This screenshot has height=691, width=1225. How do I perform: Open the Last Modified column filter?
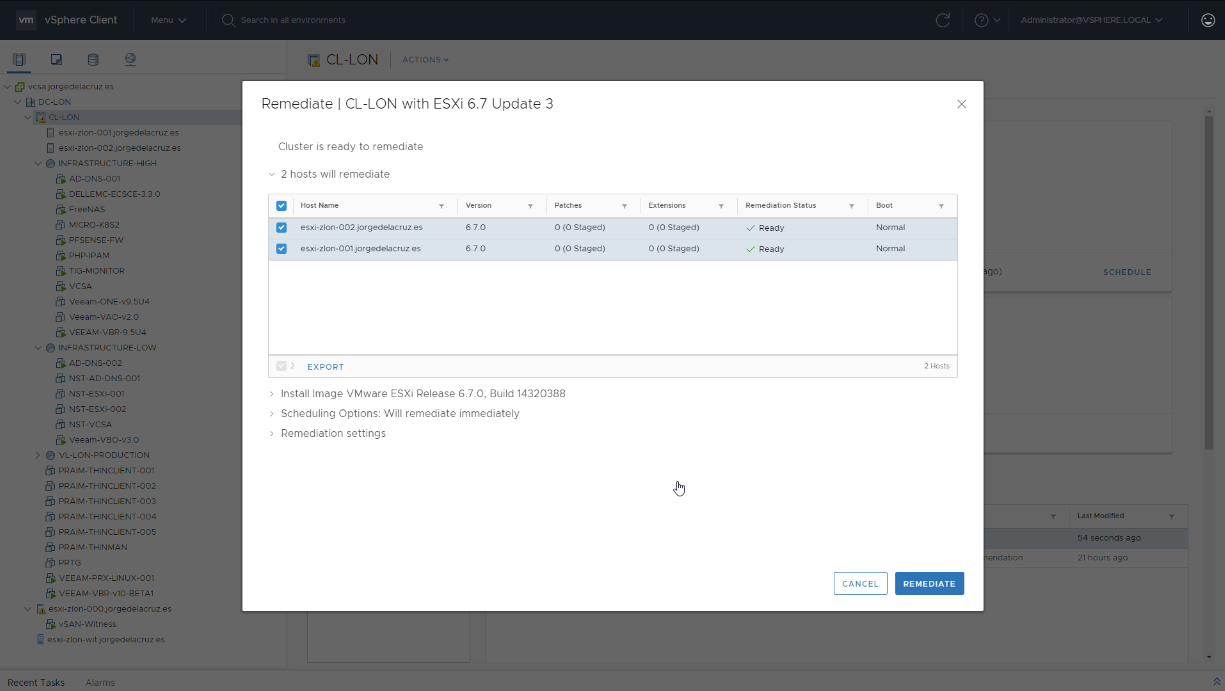pyautogui.click(x=1172, y=516)
